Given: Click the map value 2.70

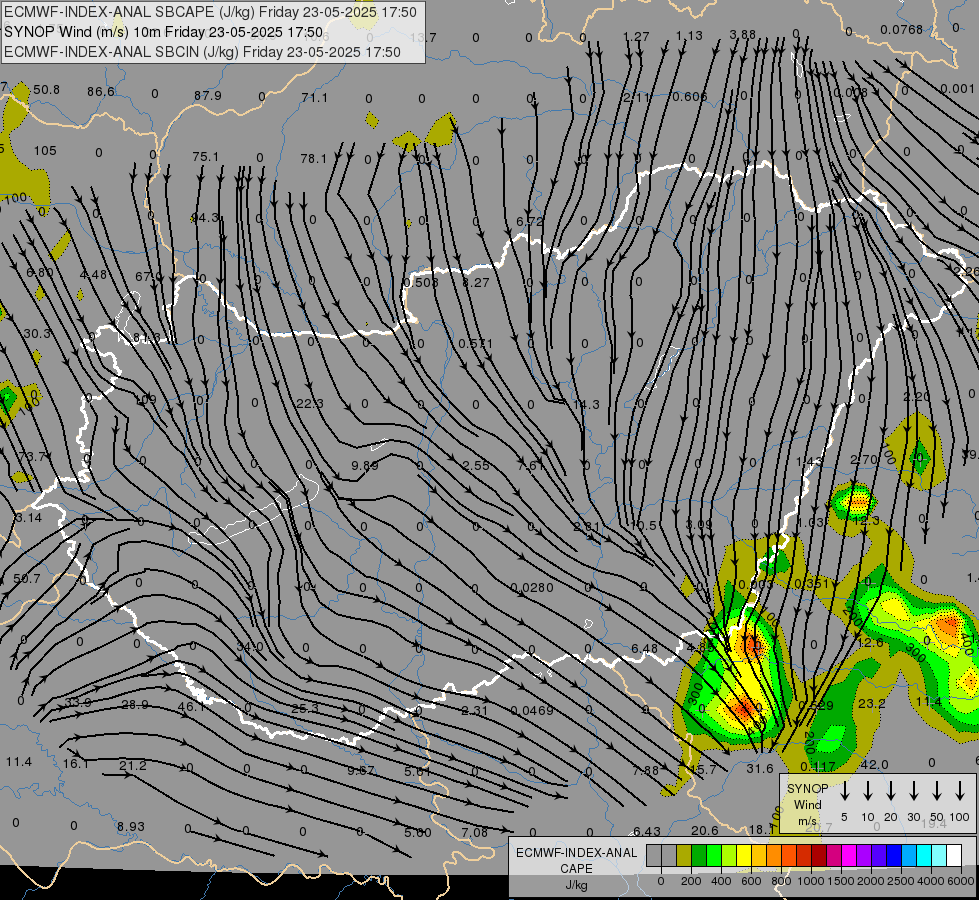Looking at the screenshot, I should point(863,460).
